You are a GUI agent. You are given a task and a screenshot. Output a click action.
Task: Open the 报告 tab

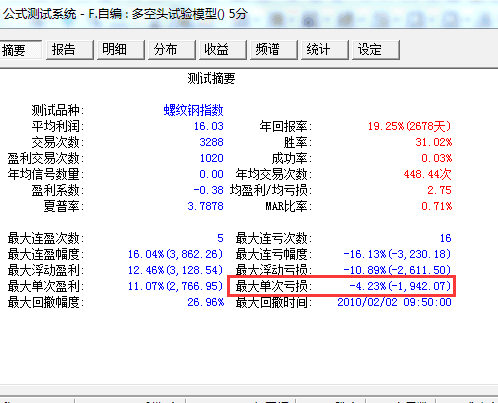pos(70,50)
